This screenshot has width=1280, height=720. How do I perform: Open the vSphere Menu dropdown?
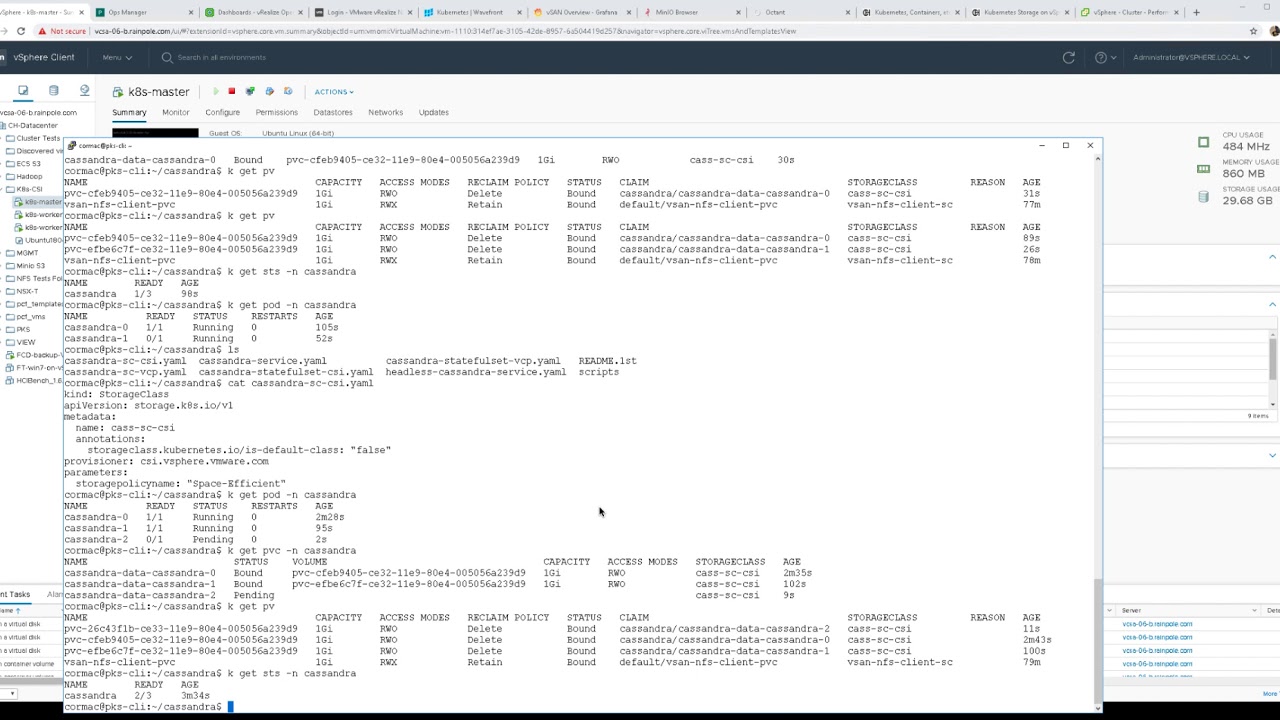(115, 57)
